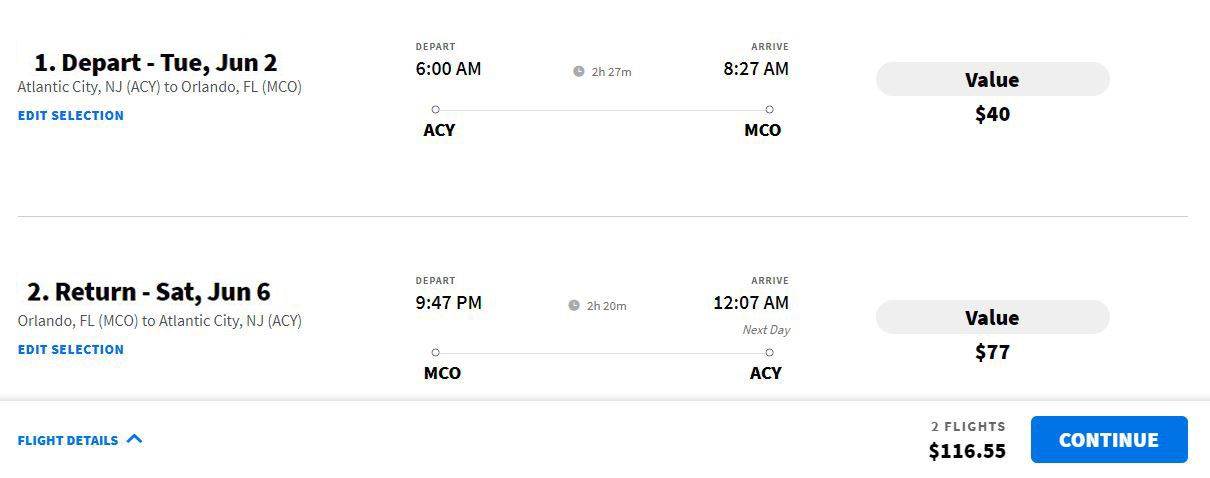Click the Flight Details link text
The width and height of the screenshot is (1210, 478).
[x=68, y=440]
